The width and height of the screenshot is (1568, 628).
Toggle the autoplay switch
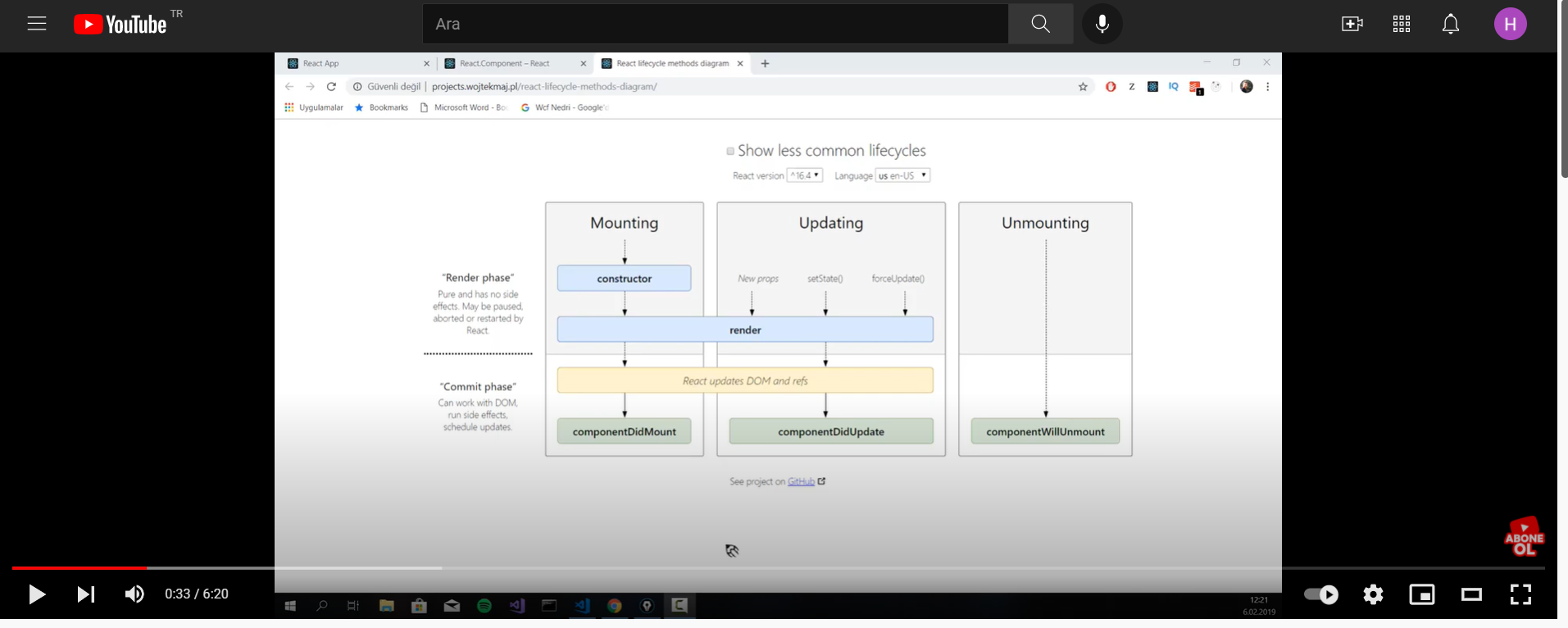pos(1320,594)
